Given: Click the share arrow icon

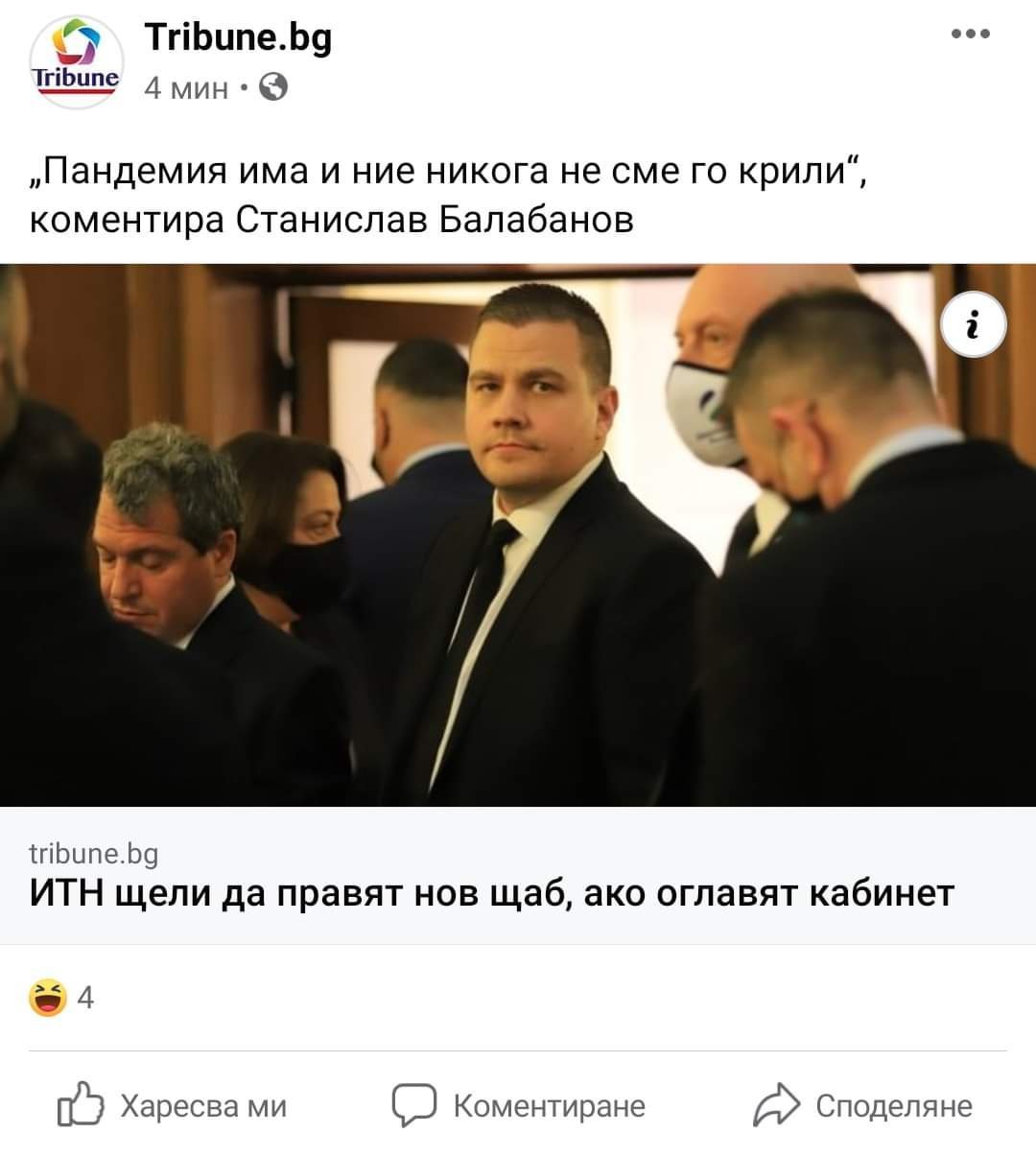Looking at the screenshot, I should click(776, 1105).
